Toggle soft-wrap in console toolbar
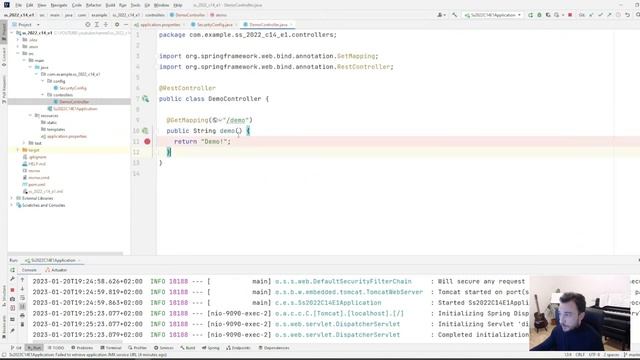 22,298
